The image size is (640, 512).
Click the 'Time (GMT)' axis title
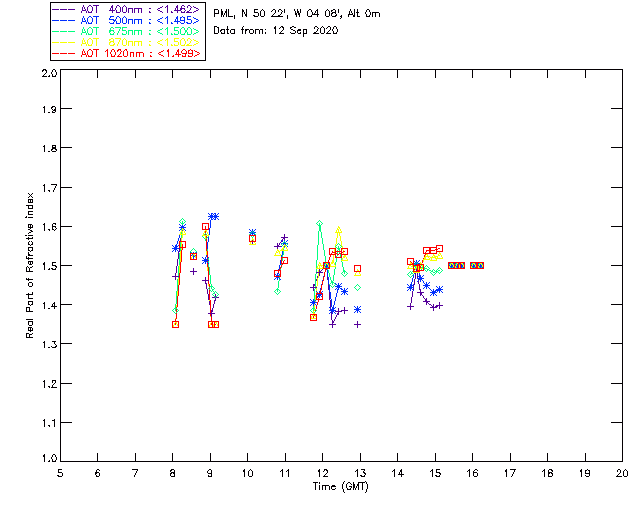[340, 487]
